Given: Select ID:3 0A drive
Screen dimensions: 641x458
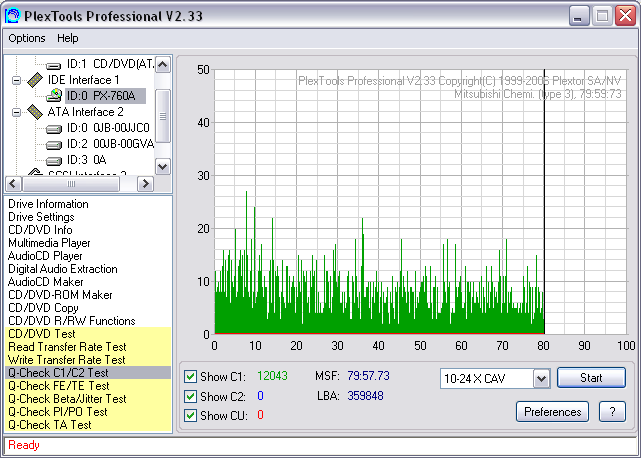Looking at the screenshot, I should (x=87, y=160).
